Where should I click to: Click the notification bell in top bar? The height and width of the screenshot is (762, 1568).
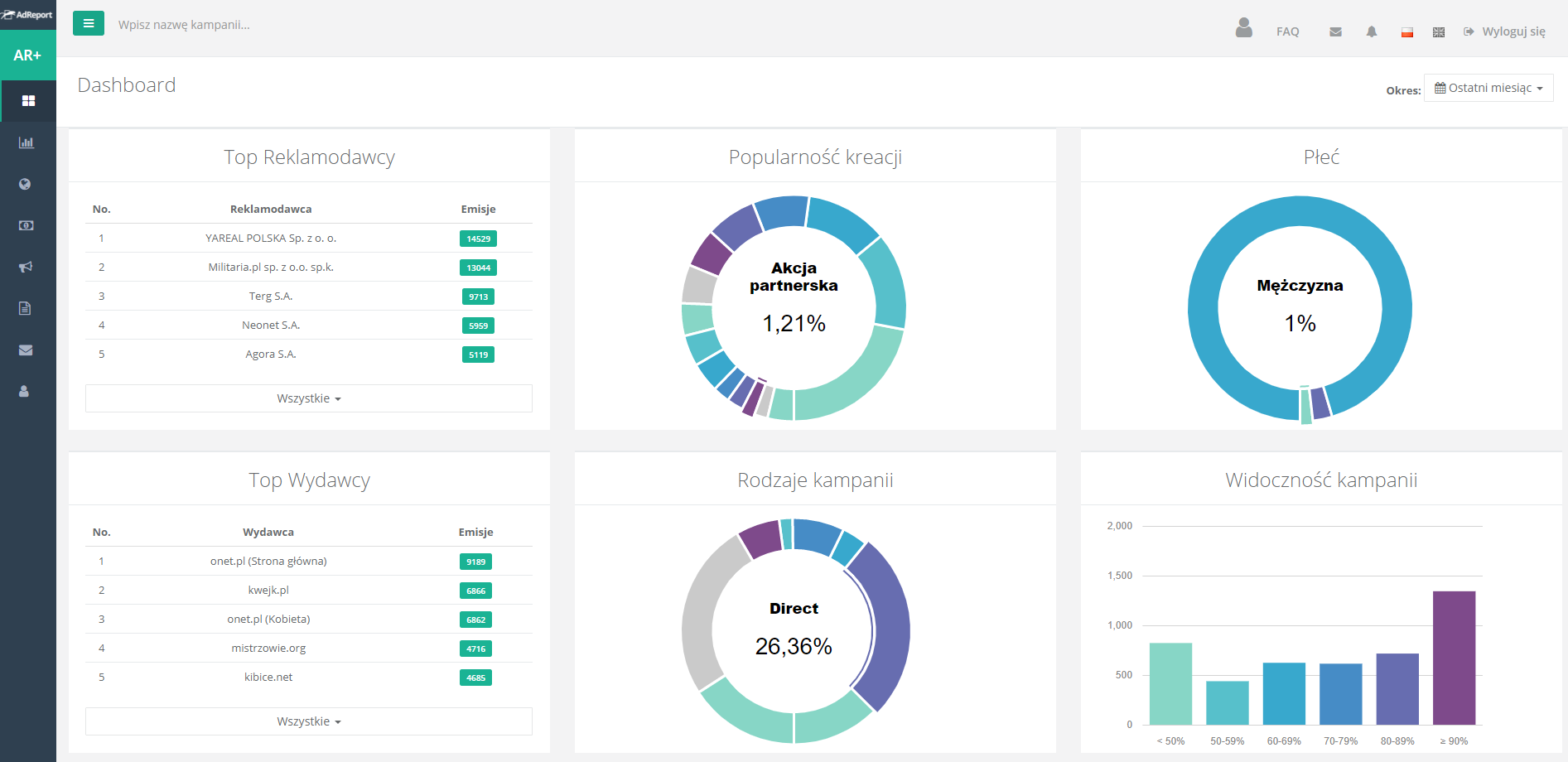(1372, 31)
